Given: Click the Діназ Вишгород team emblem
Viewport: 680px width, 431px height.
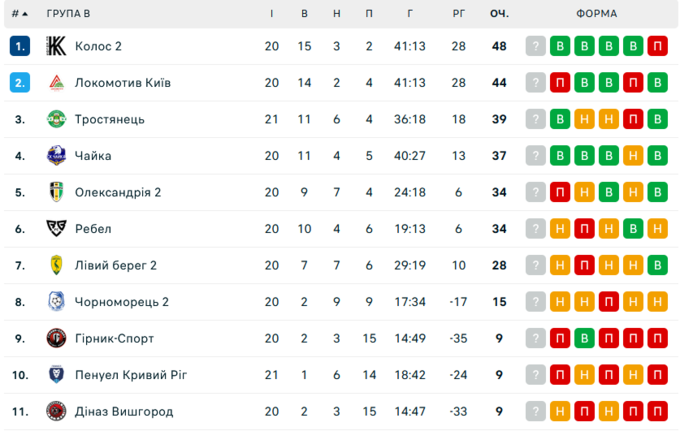Looking at the screenshot, I should [56, 411].
